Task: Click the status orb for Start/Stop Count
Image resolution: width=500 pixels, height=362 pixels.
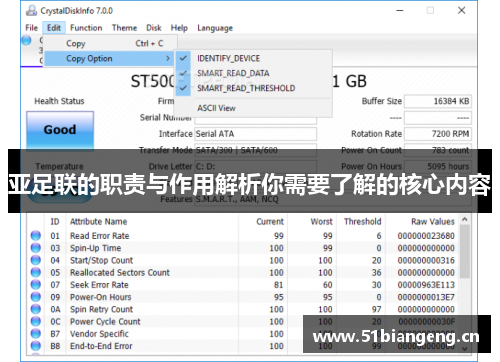Action: (x=36, y=260)
